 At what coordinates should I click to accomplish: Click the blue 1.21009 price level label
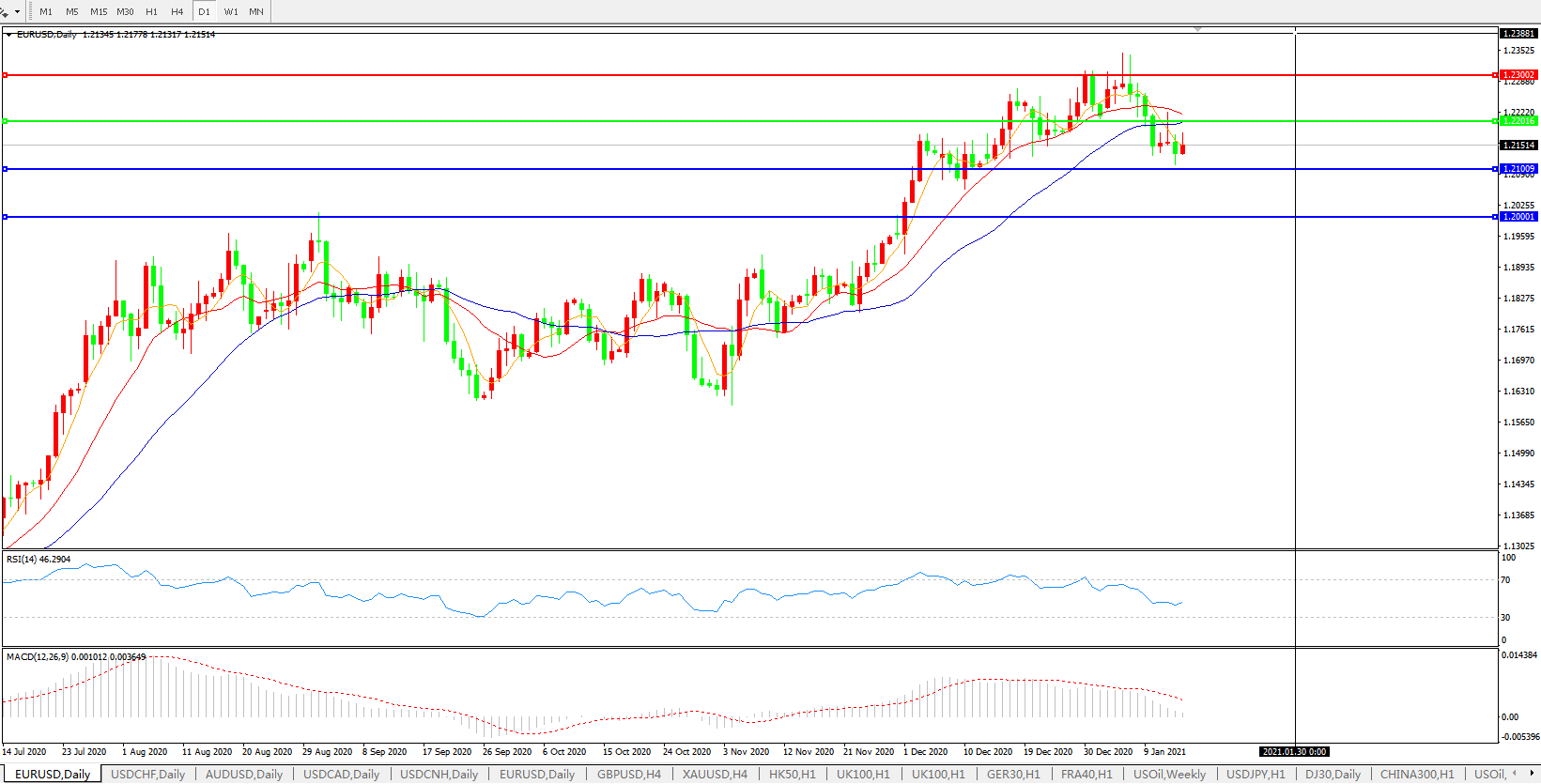[1518, 169]
